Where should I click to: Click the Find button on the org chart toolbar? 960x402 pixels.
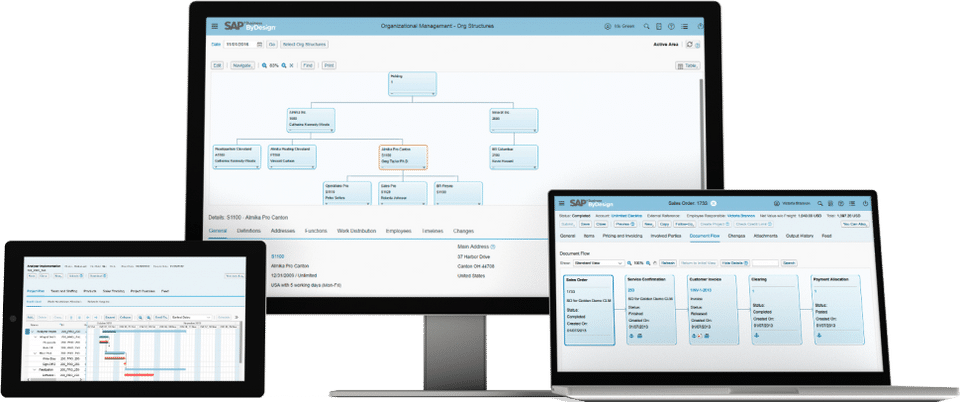point(307,65)
